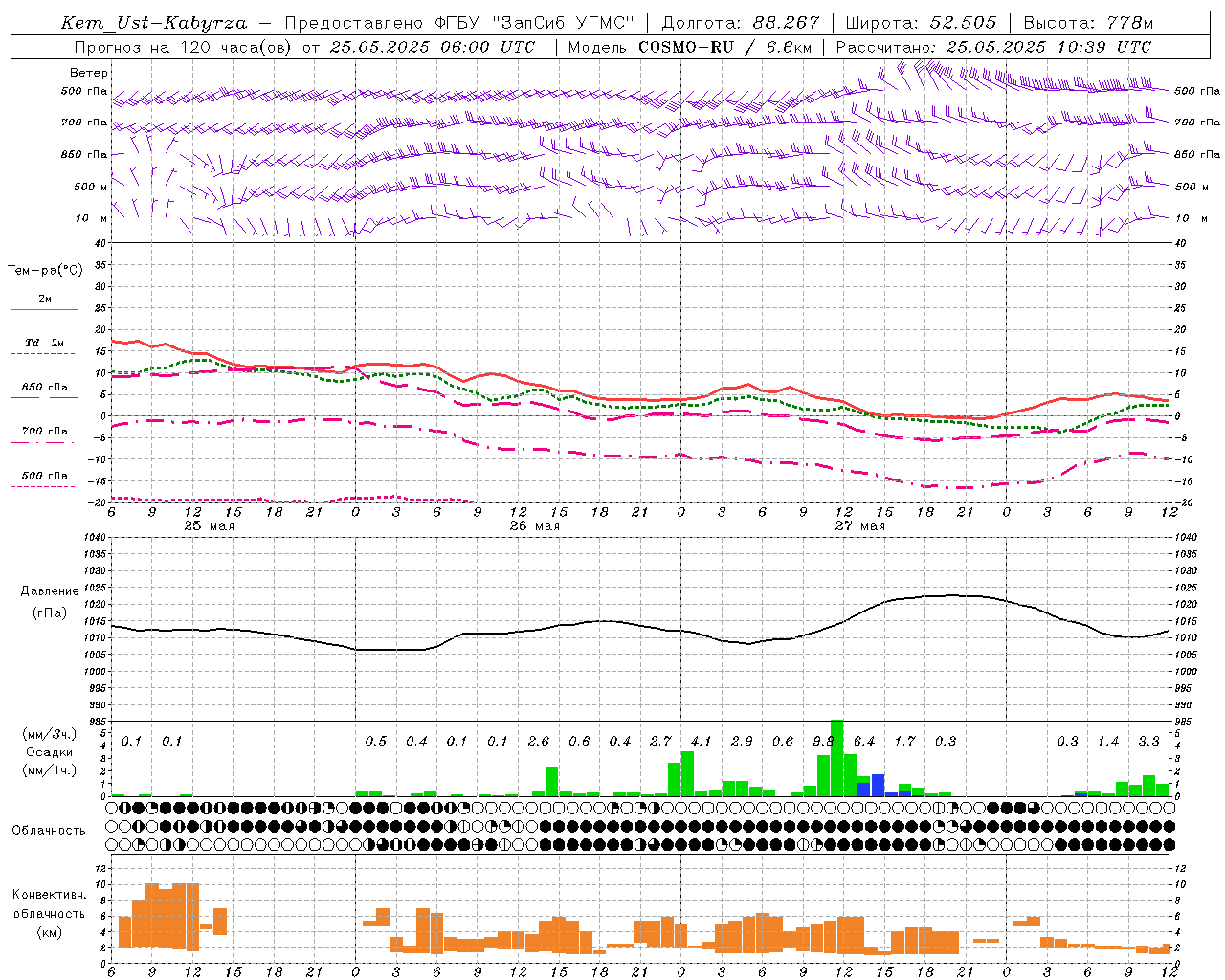Click the Облачность panel label
Screen dimensions: 1225x980
pyautogui.click(x=49, y=830)
